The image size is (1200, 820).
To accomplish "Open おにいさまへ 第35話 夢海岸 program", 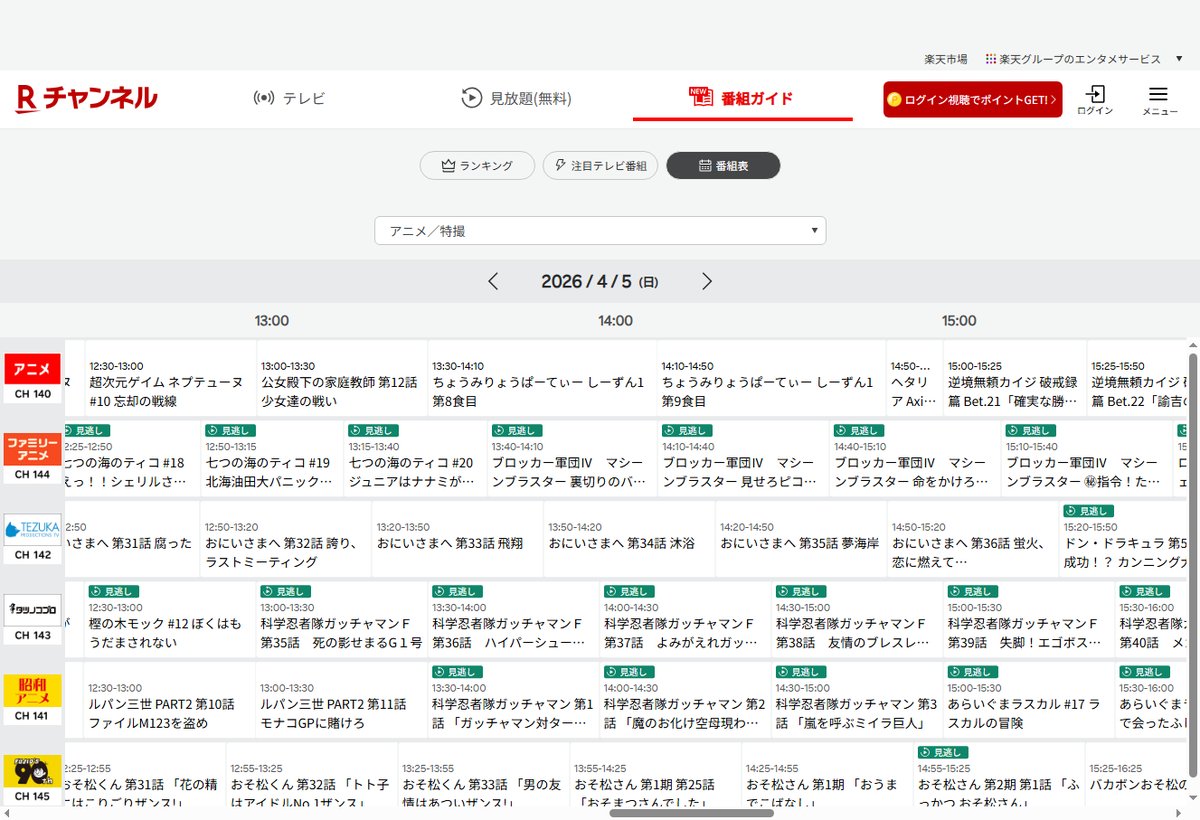I will pyautogui.click(x=801, y=539).
